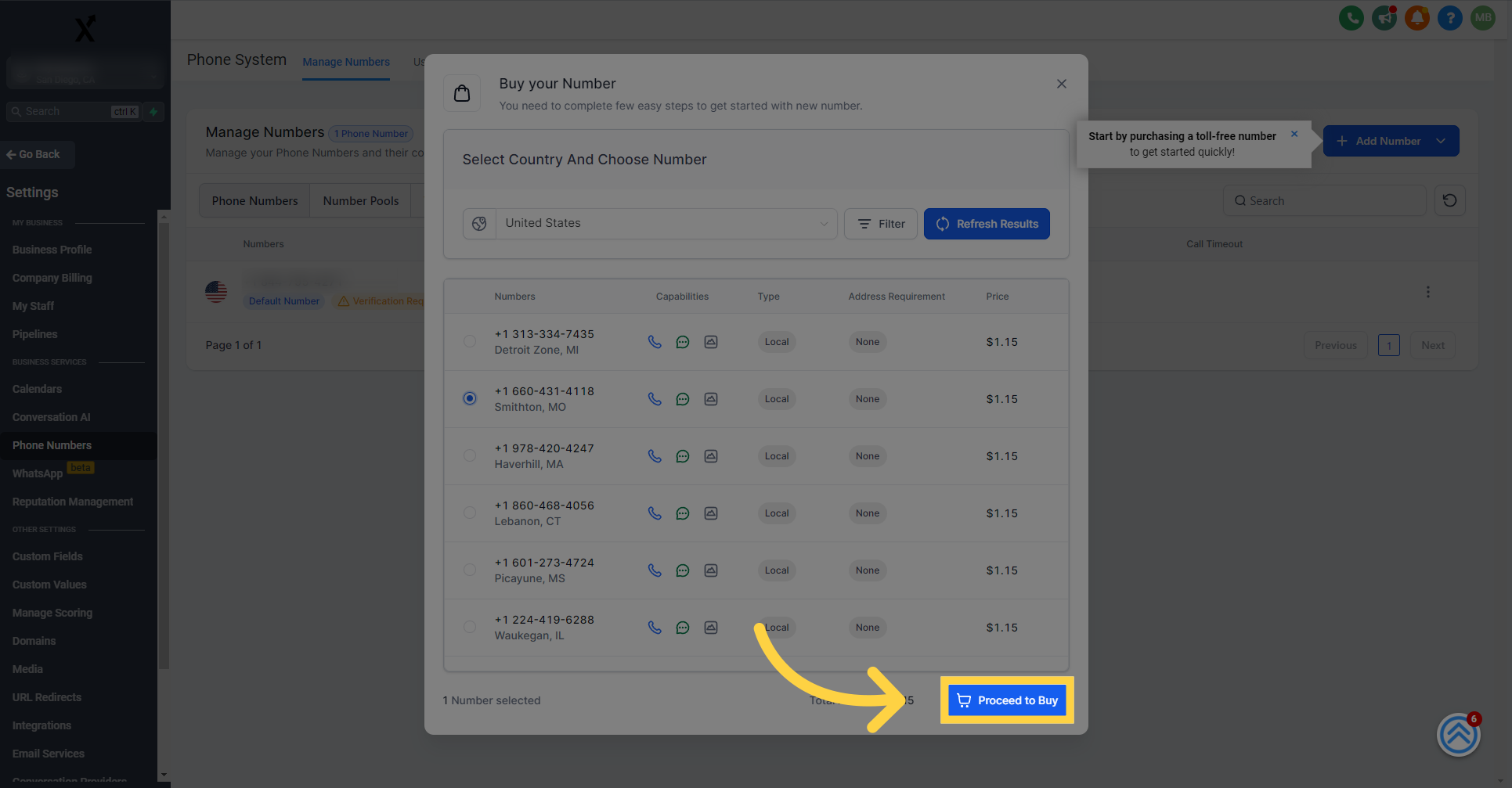Click the sidebar vertical scrollbar
The height and width of the screenshot is (788, 1512).
[164, 446]
